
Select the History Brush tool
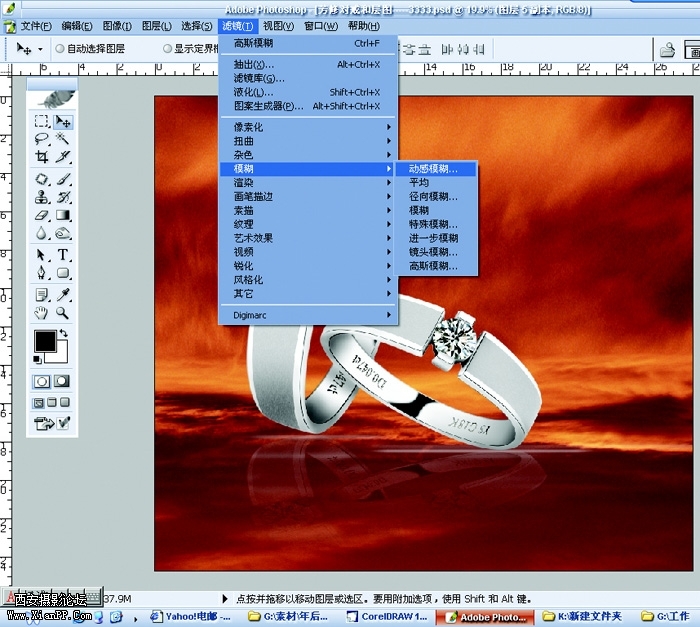tap(63, 197)
